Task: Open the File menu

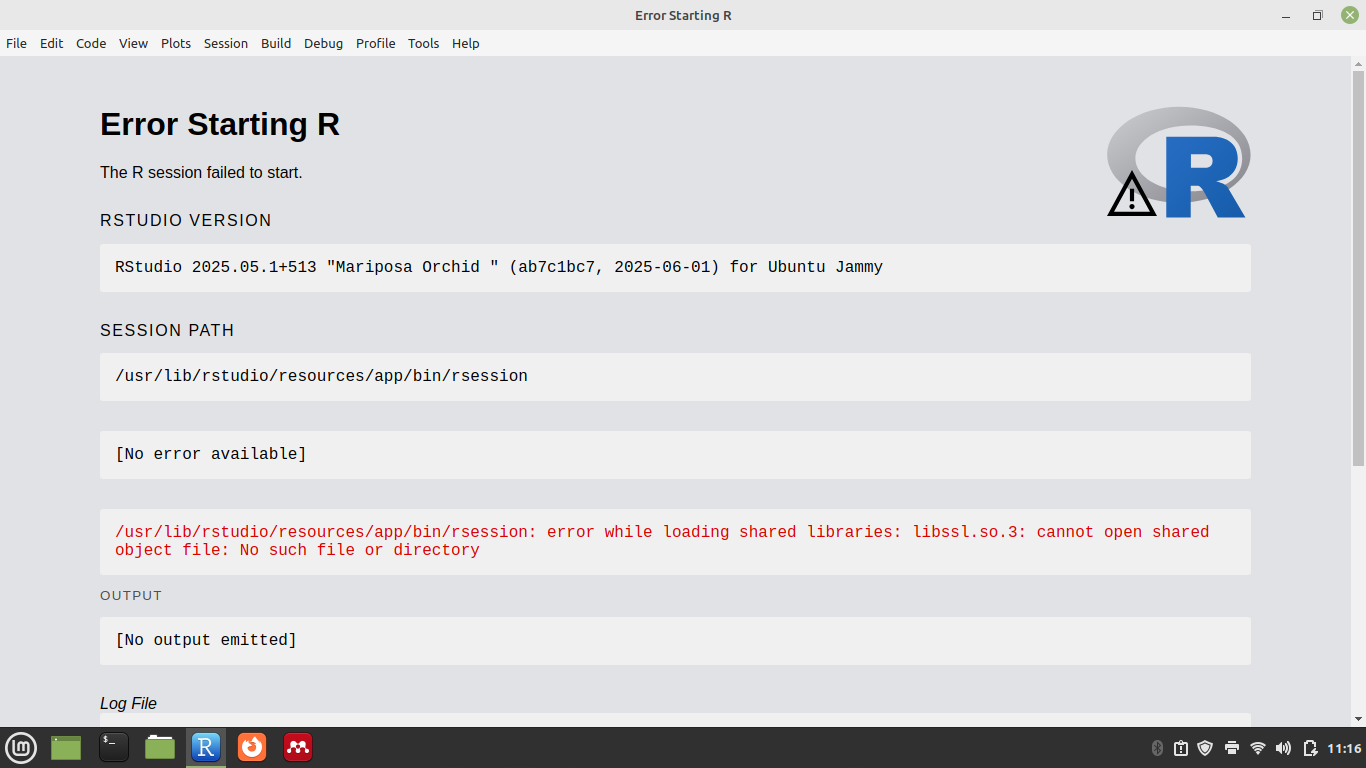Action: 16,43
